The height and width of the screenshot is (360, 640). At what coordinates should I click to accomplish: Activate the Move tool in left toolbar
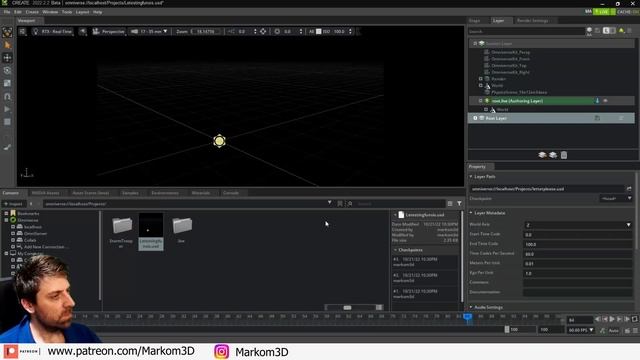pos(7,58)
